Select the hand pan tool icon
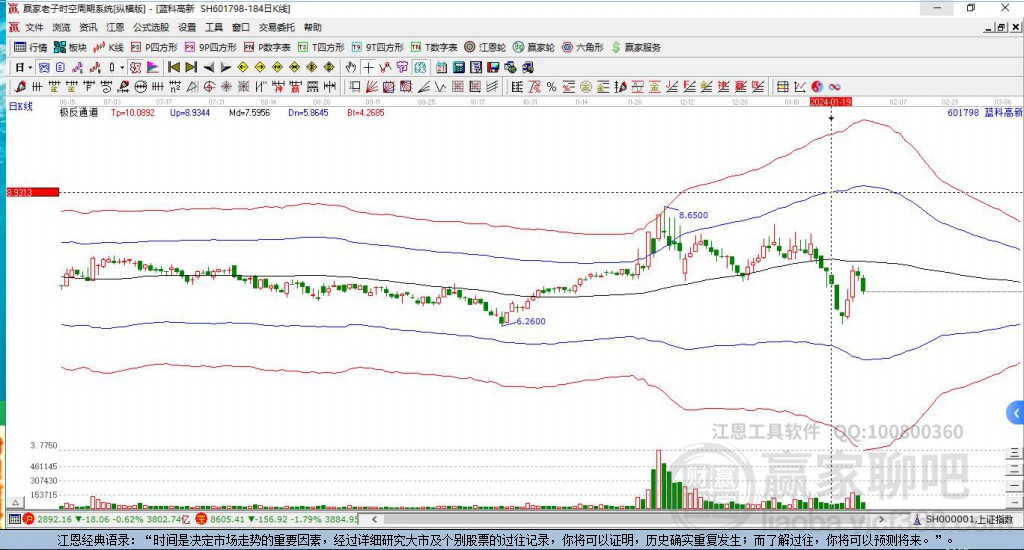Viewport: 1024px width, 550px height. coord(350,67)
